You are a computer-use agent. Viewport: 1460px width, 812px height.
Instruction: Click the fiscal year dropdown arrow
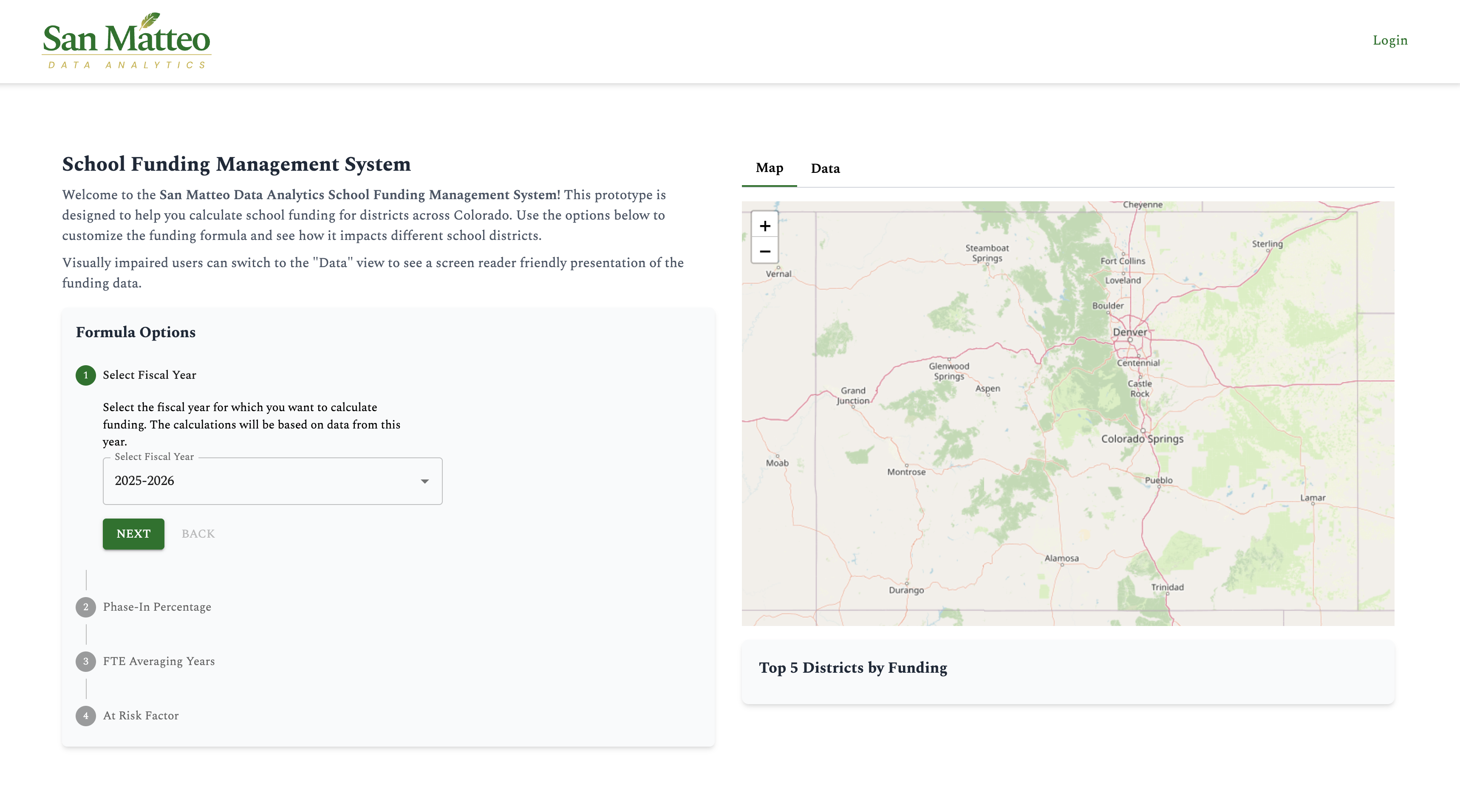[424, 482]
